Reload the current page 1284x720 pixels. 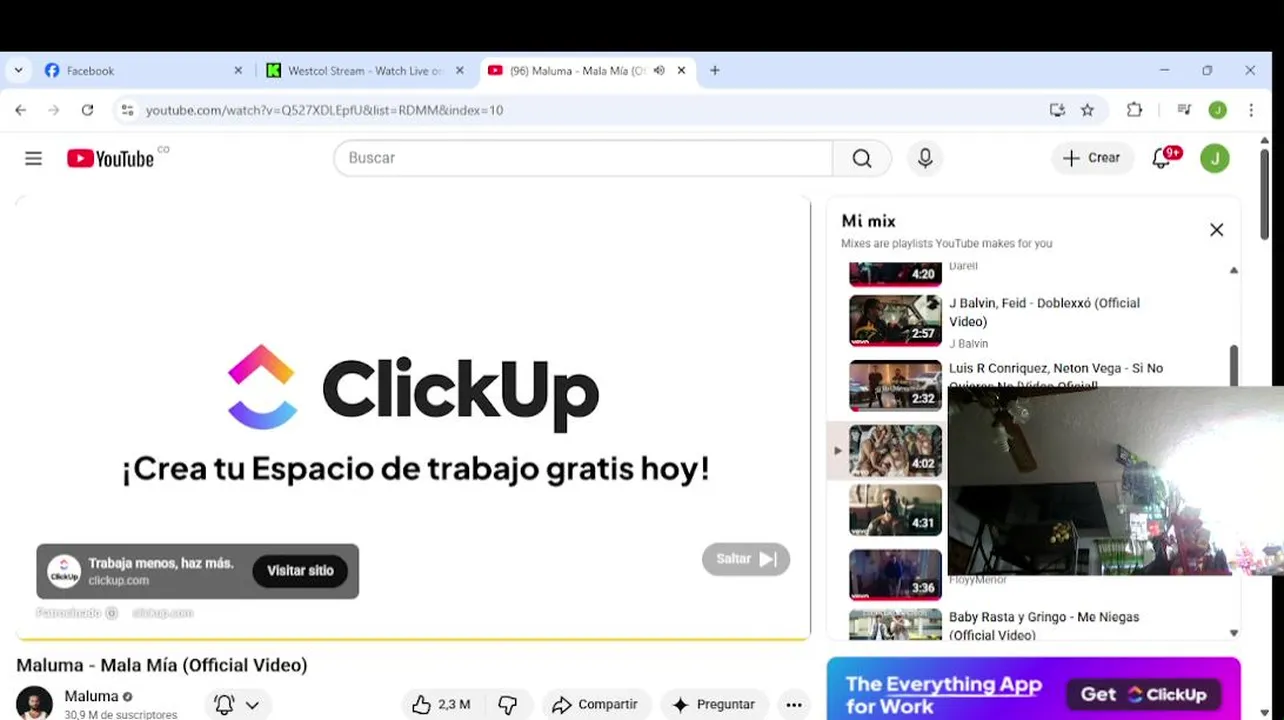pos(87,110)
